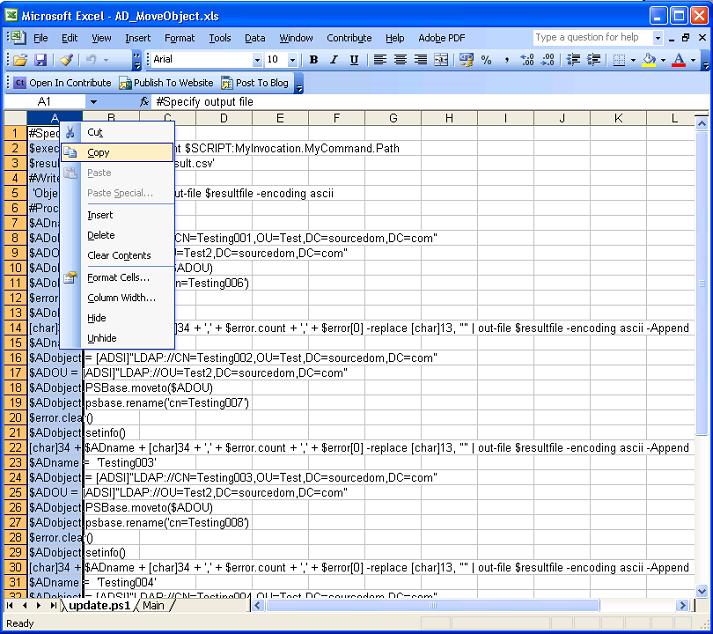Screen dimensions: 713x634
Task: Click the Open folder toolbar icon
Action: (x=20, y=60)
